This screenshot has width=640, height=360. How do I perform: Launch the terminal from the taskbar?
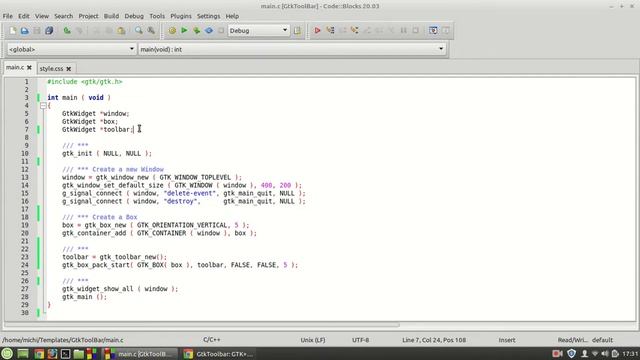coord(65,354)
